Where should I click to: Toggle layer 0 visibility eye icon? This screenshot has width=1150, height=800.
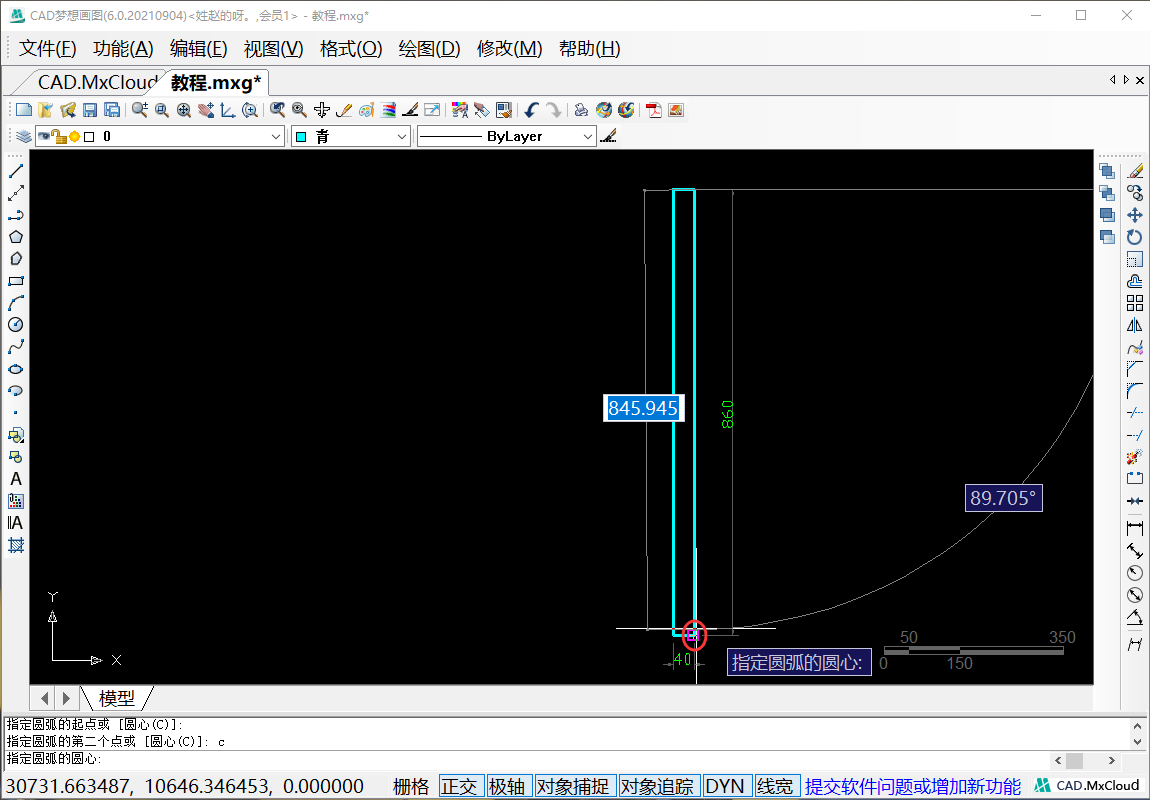click(44, 136)
